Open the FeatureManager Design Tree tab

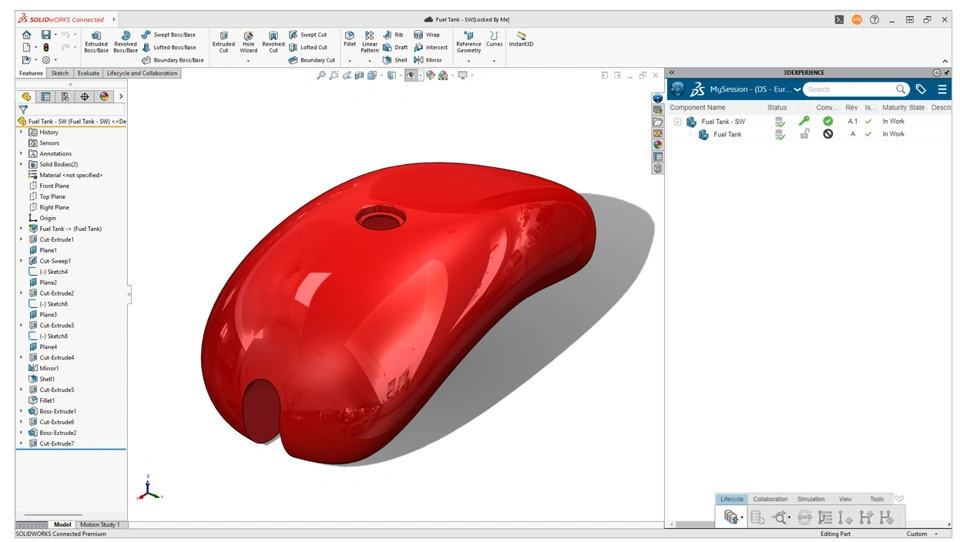[x=26, y=97]
